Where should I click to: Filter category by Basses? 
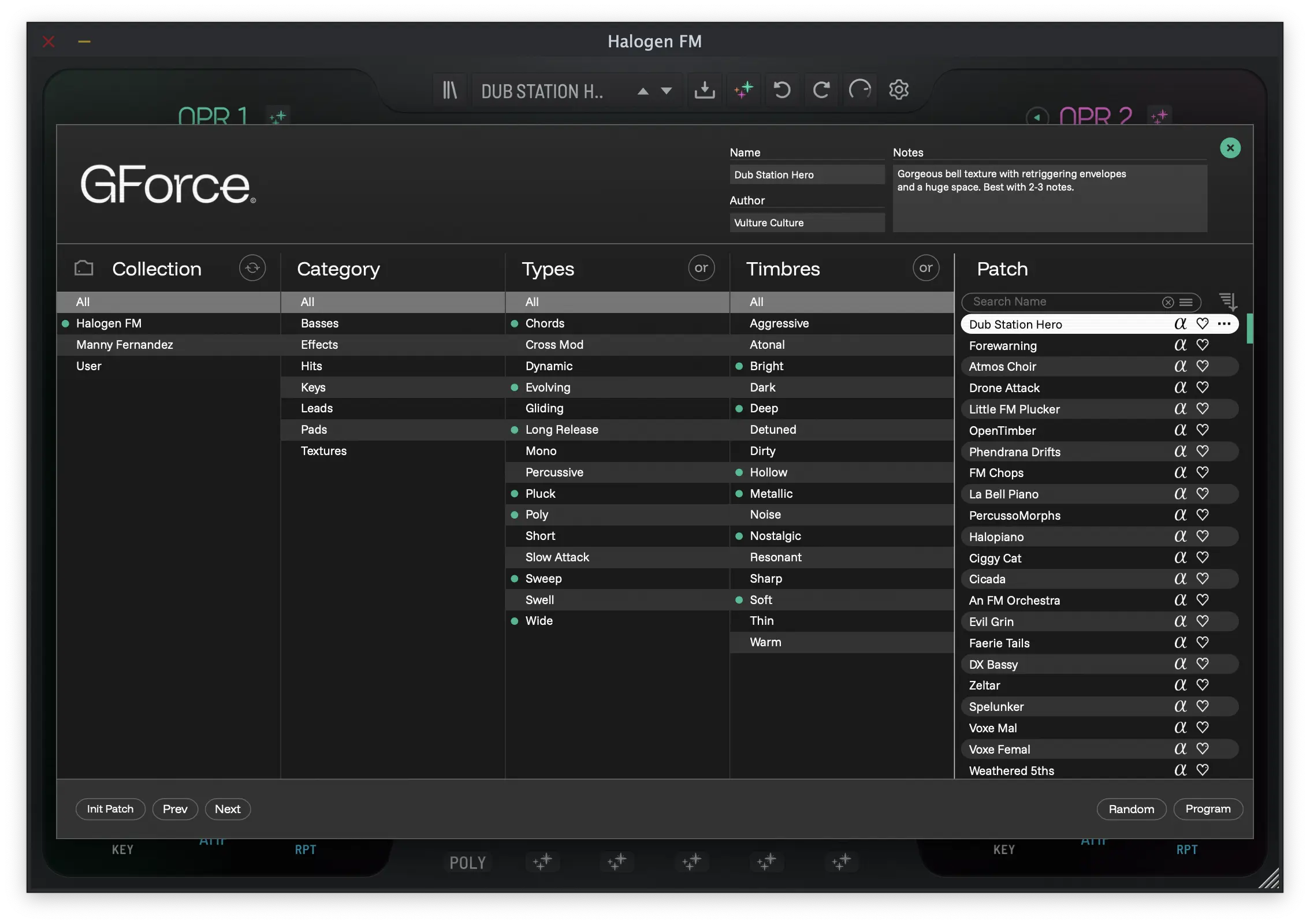[x=393, y=323]
